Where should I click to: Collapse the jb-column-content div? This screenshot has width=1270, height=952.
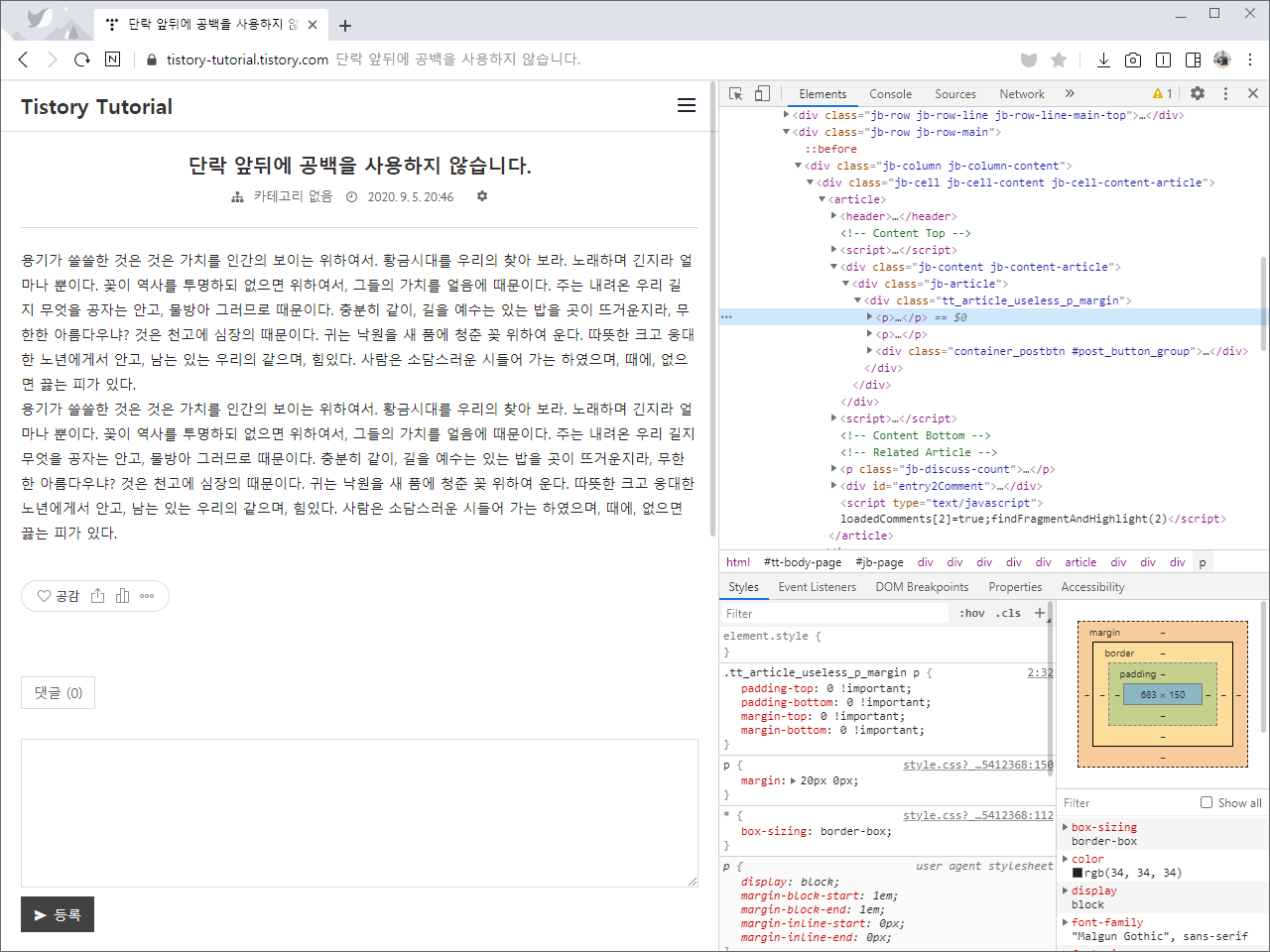(x=798, y=166)
